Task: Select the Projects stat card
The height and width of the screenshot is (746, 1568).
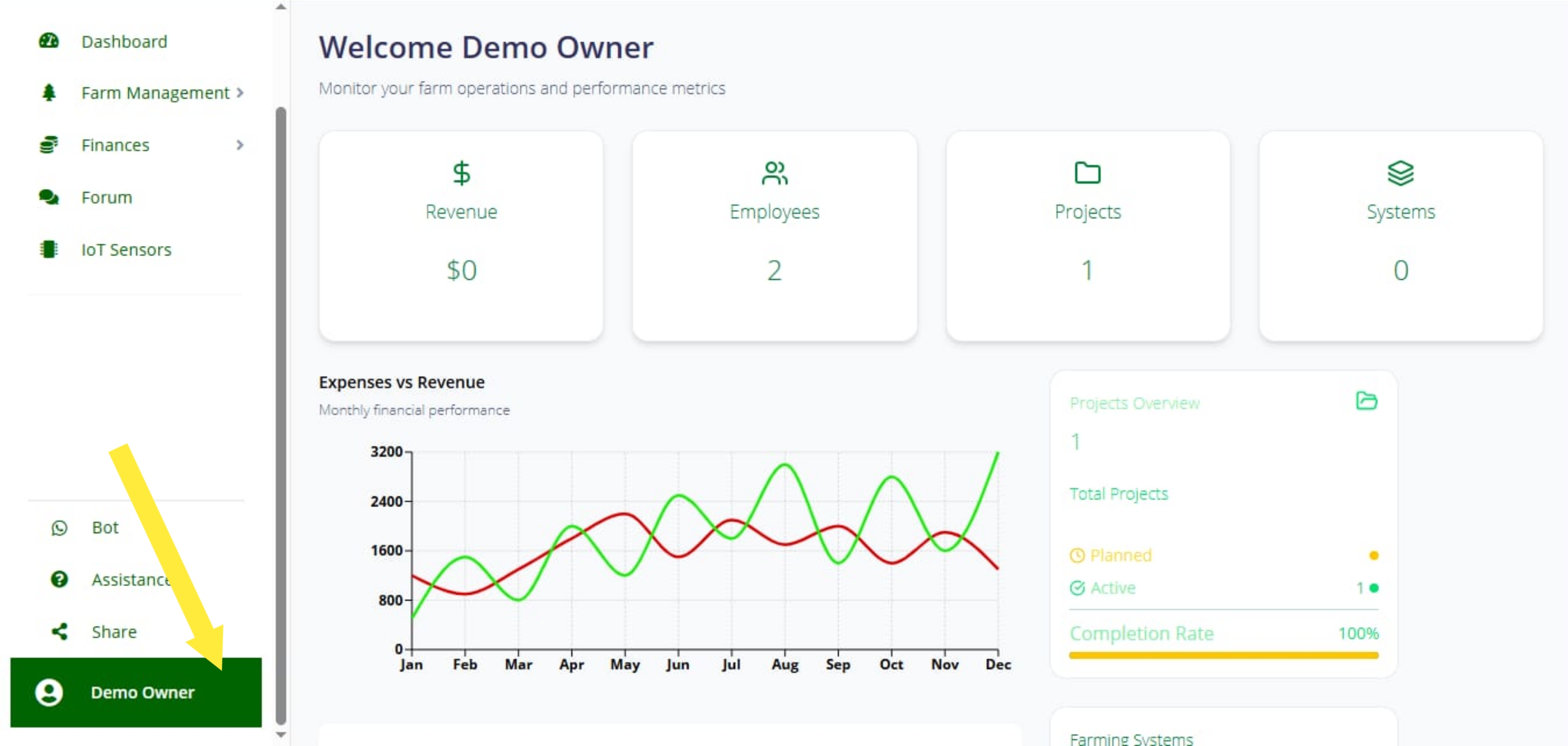Action: [x=1088, y=236]
